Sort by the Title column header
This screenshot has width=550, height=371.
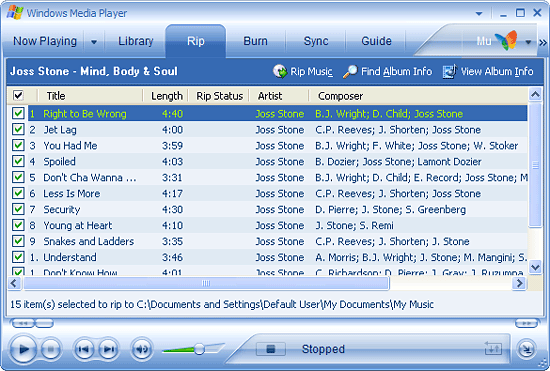[90, 96]
